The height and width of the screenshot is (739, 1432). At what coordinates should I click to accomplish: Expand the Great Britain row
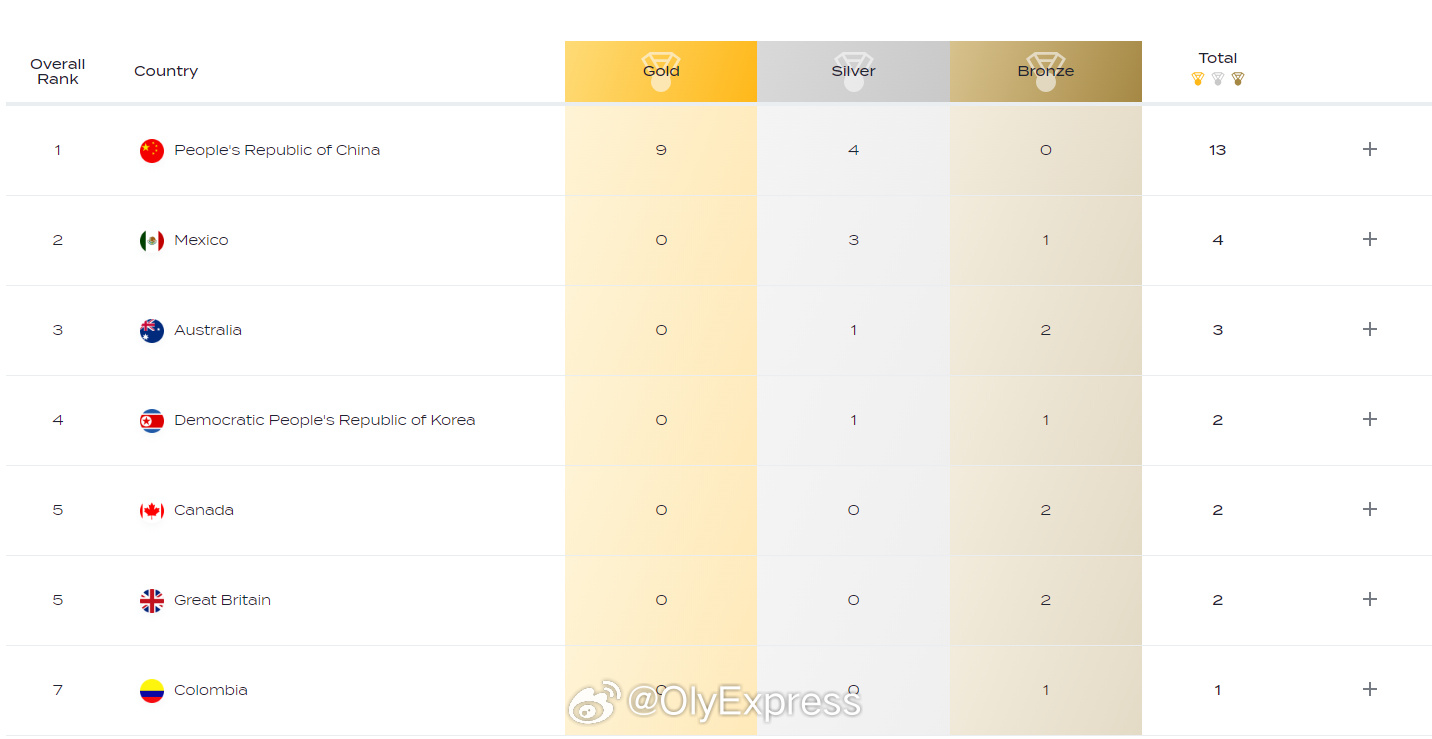coord(1370,599)
